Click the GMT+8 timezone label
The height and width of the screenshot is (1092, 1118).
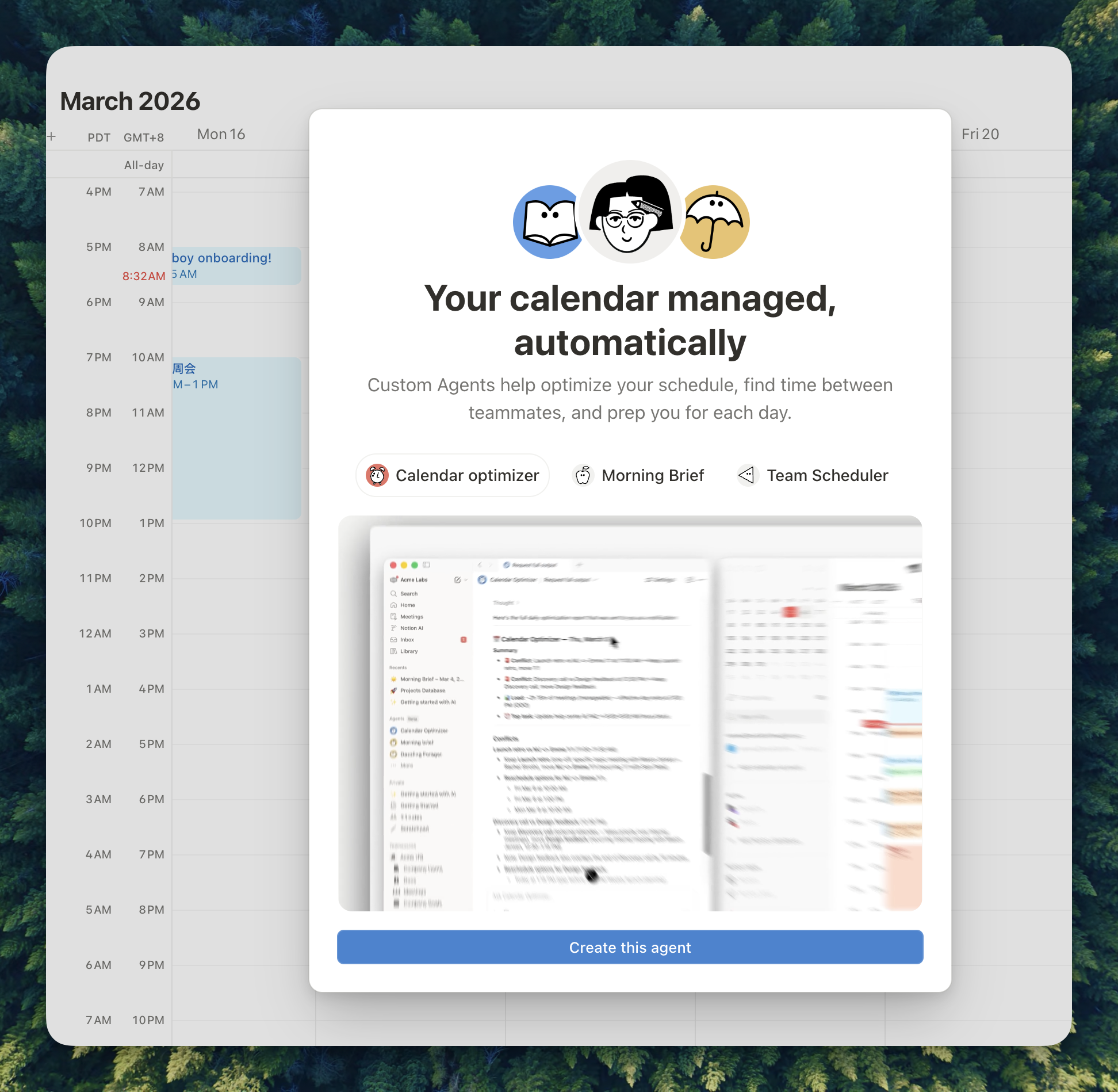point(144,138)
